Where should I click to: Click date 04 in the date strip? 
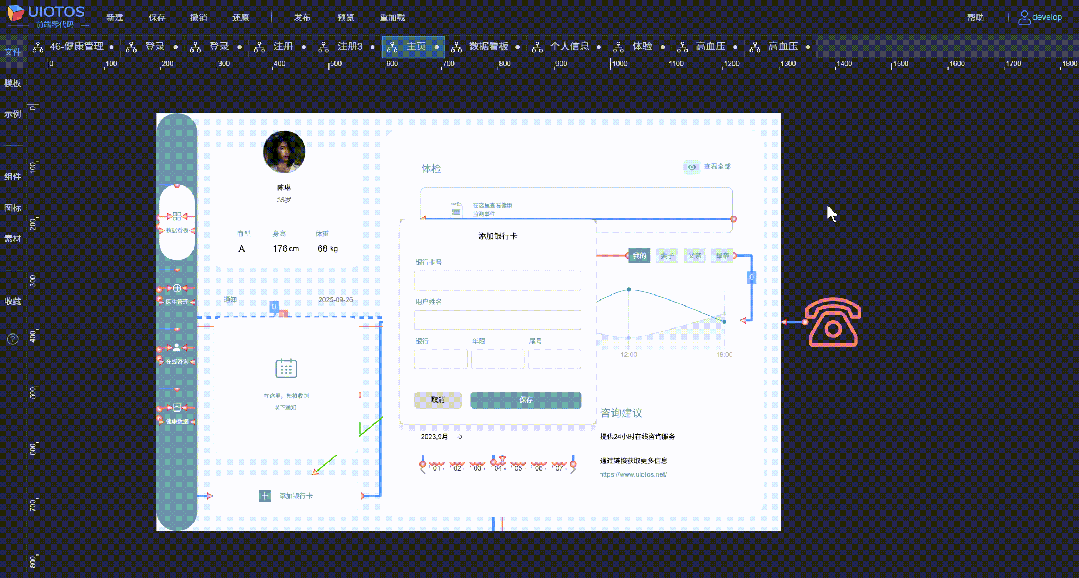point(497,468)
